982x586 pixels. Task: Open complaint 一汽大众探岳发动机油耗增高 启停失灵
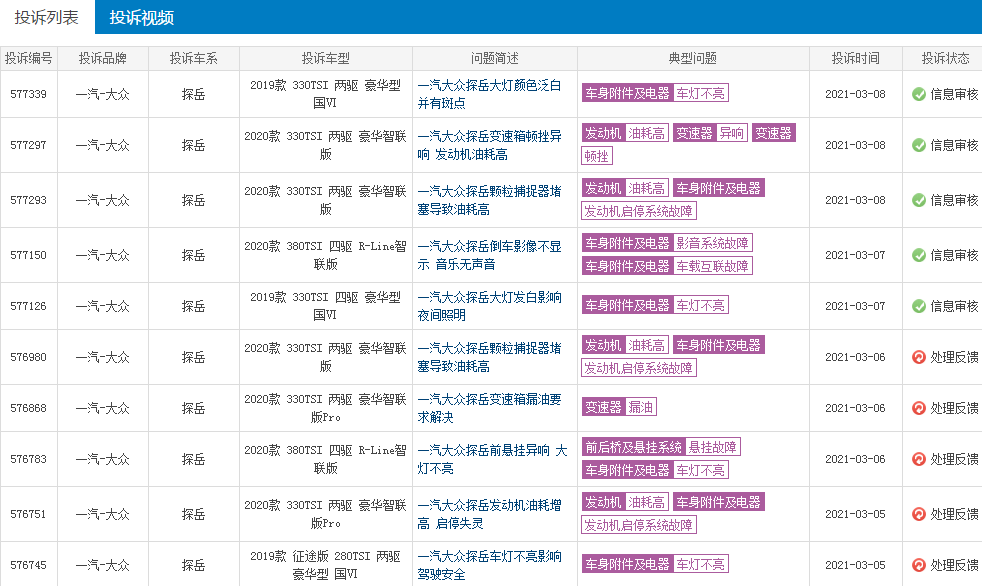pos(489,515)
